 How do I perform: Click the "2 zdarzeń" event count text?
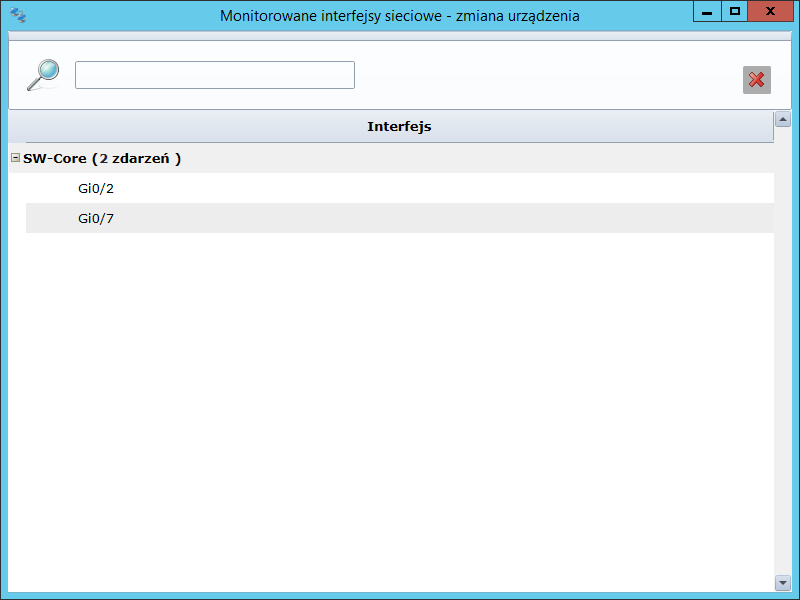point(139,158)
